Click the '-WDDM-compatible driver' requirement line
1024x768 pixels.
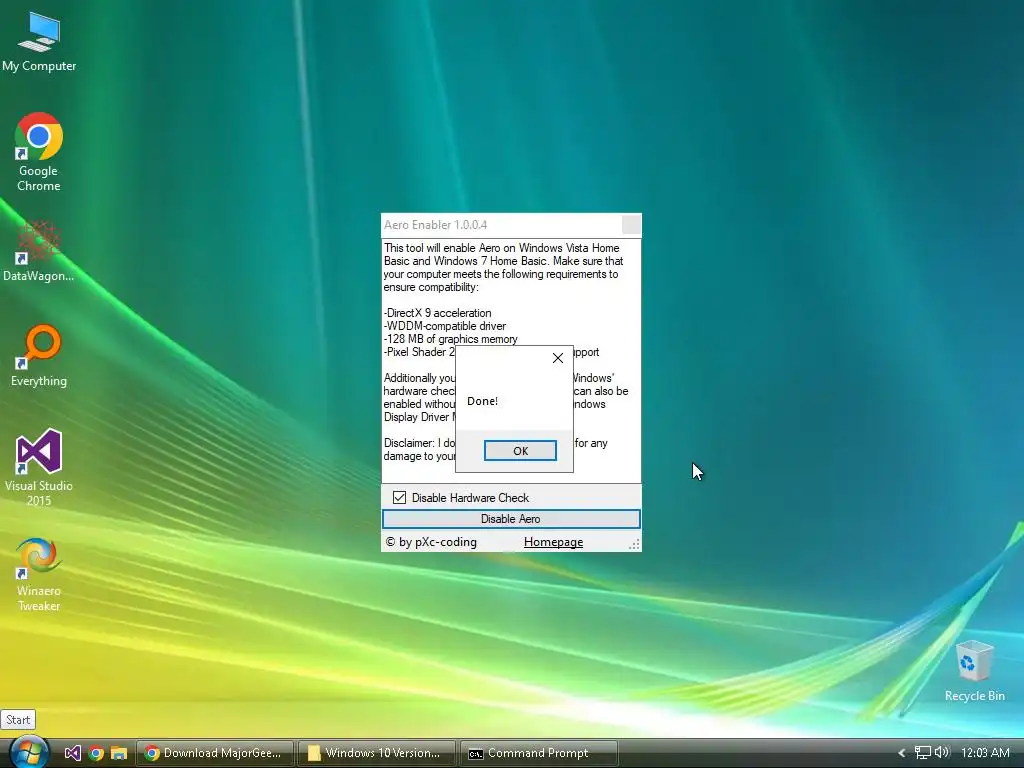[x=445, y=326]
